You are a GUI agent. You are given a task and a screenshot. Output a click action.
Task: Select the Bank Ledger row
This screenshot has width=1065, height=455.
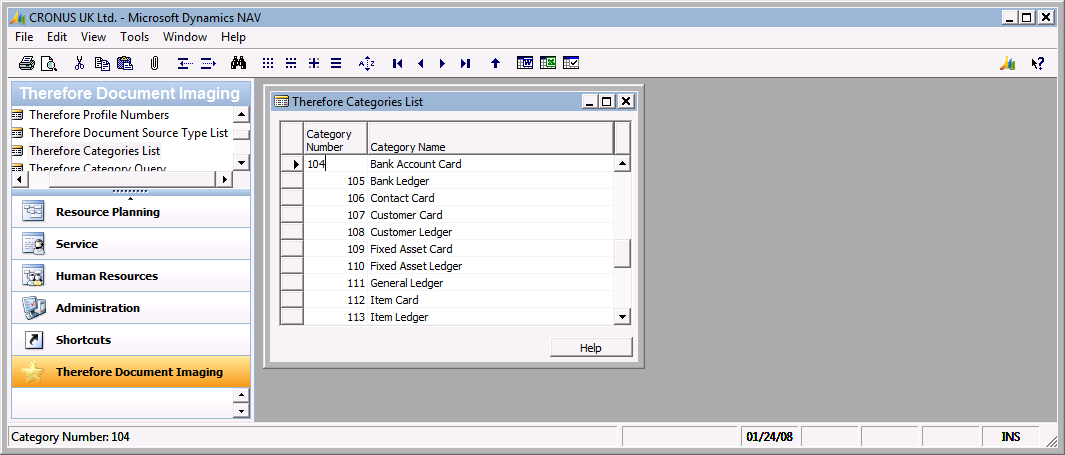458,181
